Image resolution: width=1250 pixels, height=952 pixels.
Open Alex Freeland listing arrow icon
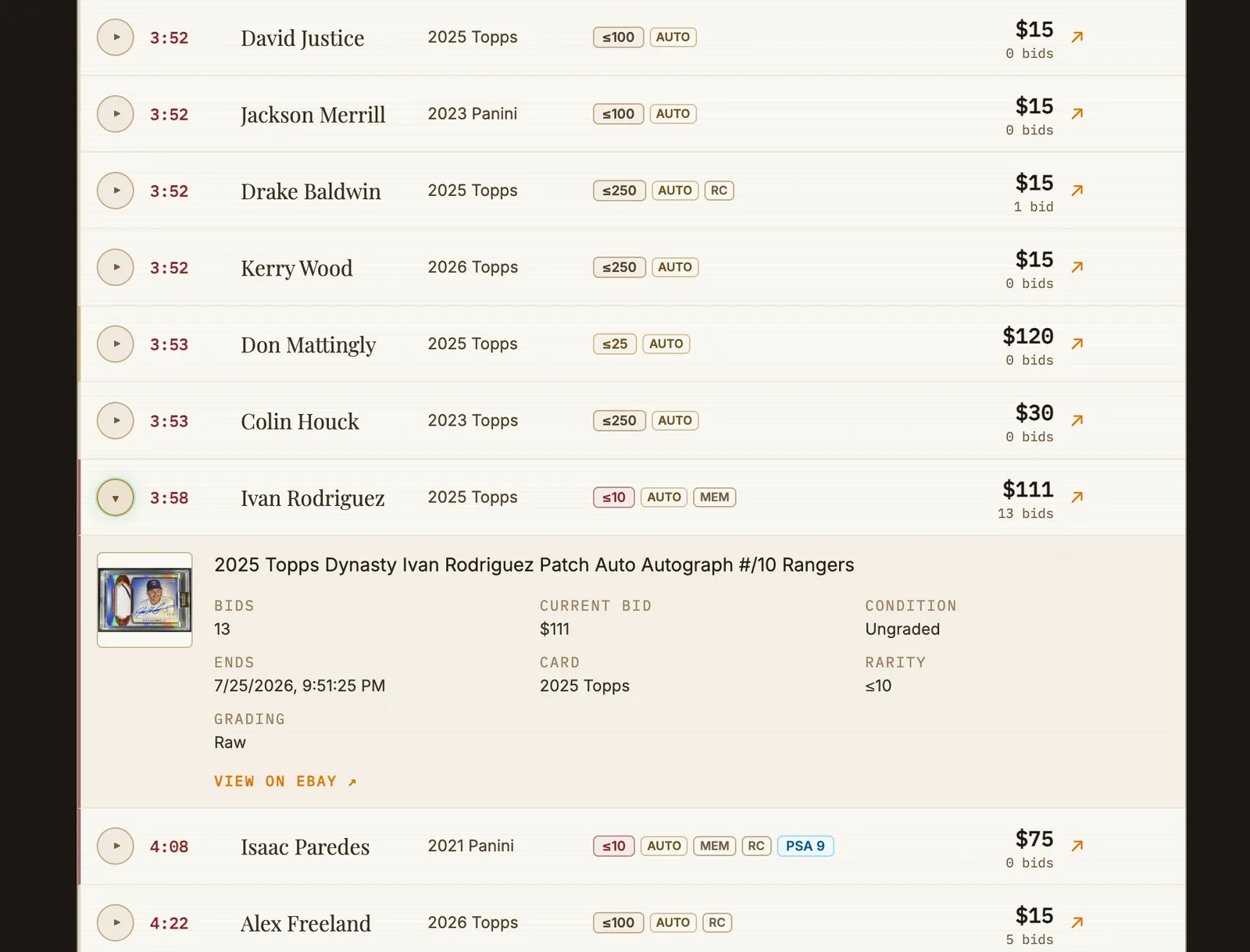(x=1077, y=922)
